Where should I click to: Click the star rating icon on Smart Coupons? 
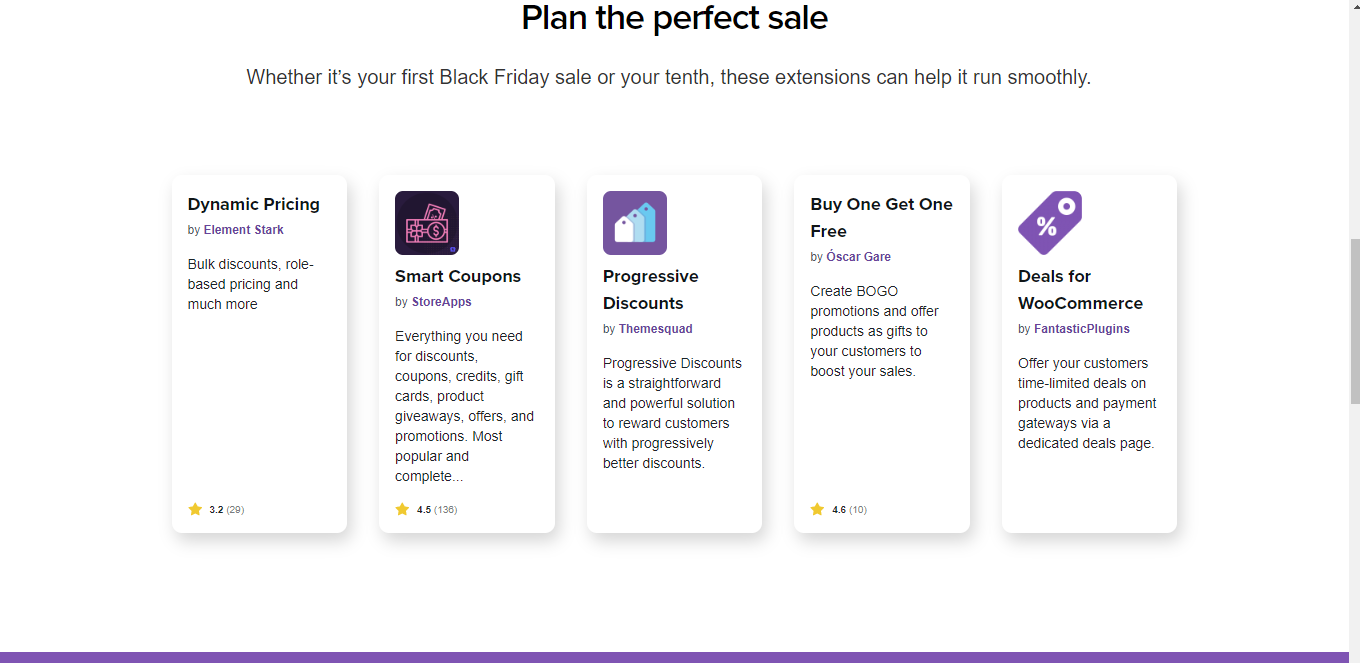pos(402,509)
